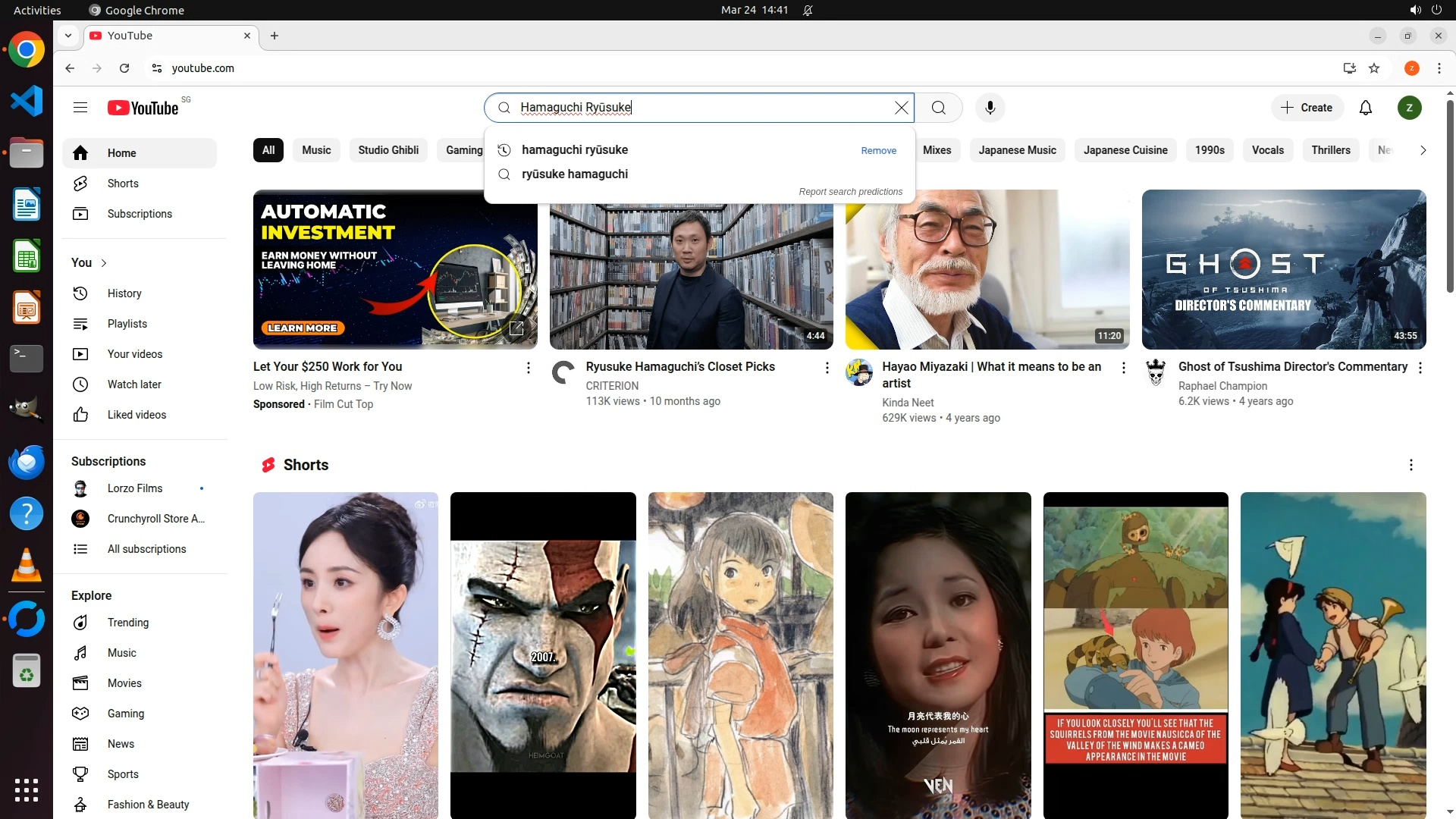Open the Watch later list

(133, 384)
